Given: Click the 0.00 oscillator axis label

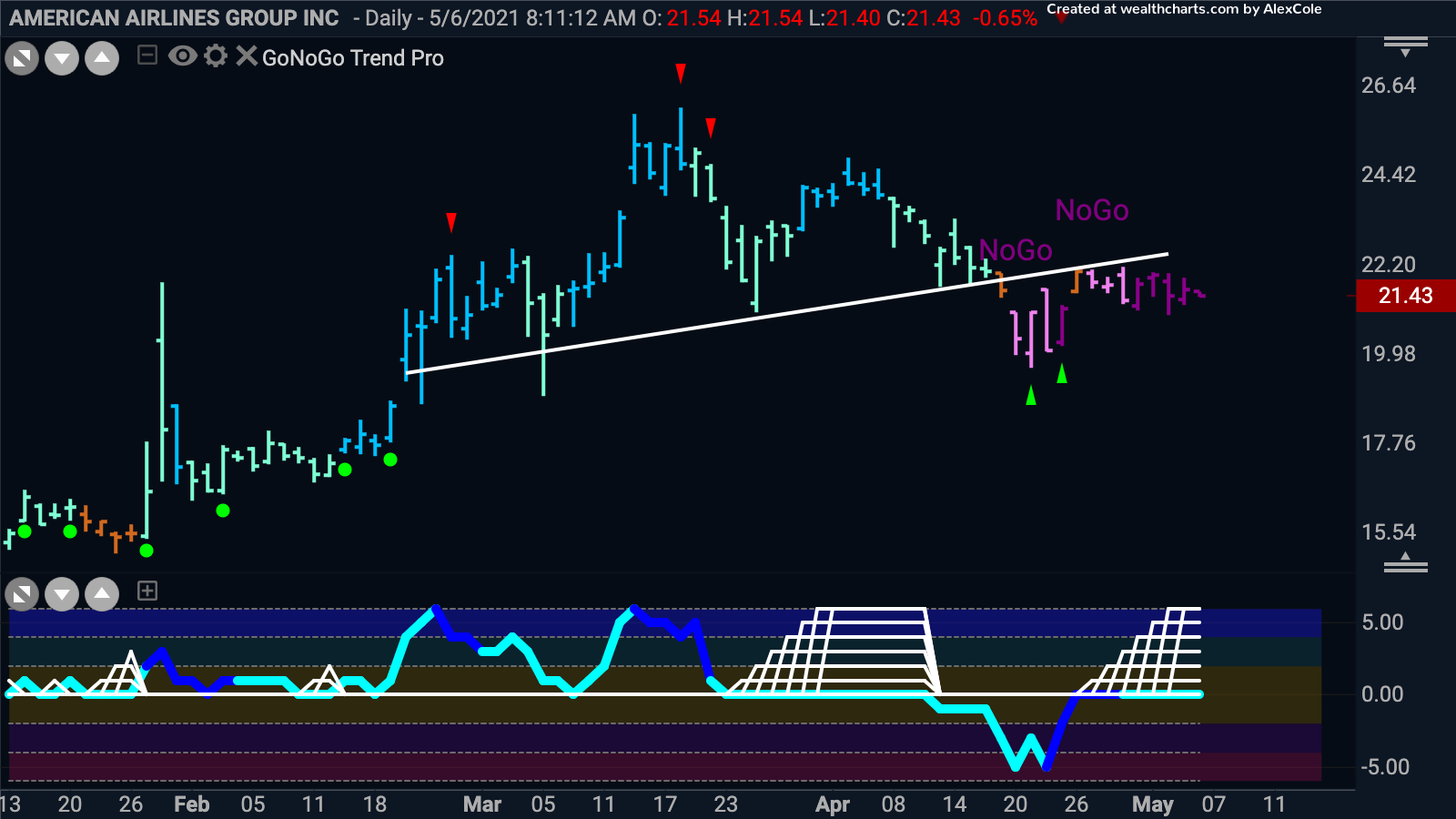Looking at the screenshot, I should point(1382,694).
